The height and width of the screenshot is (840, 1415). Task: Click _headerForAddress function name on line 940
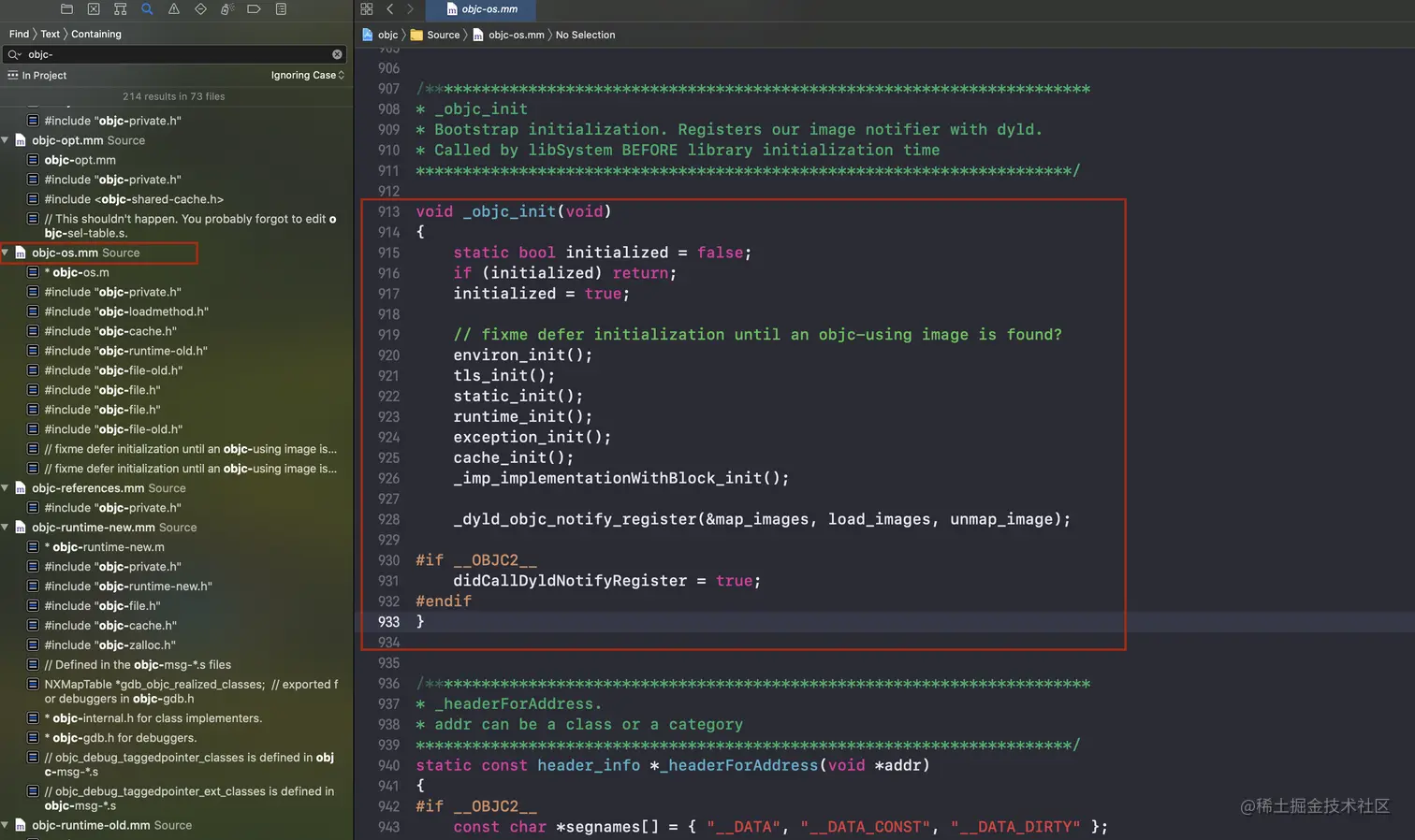[x=739, y=765]
